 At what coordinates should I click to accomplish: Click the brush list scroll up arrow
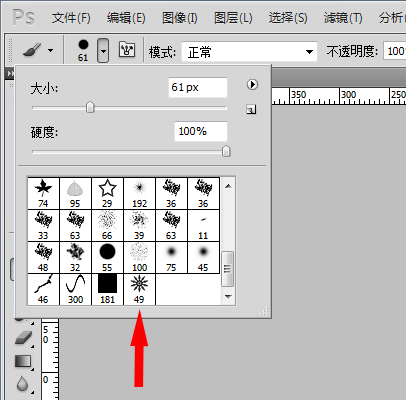[228, 186]
